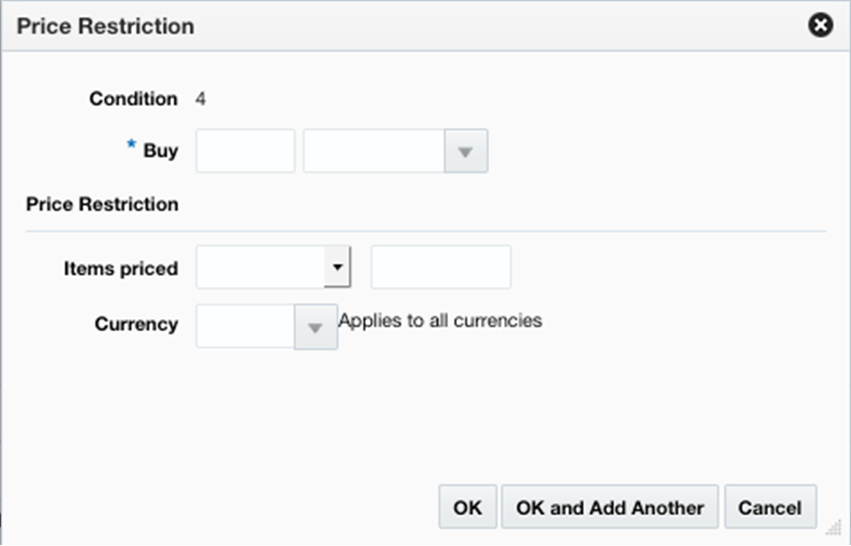Open the Buy type dropdown arrow
The width and height of the screenshot is (851, 546).
(x=465, y=151)
